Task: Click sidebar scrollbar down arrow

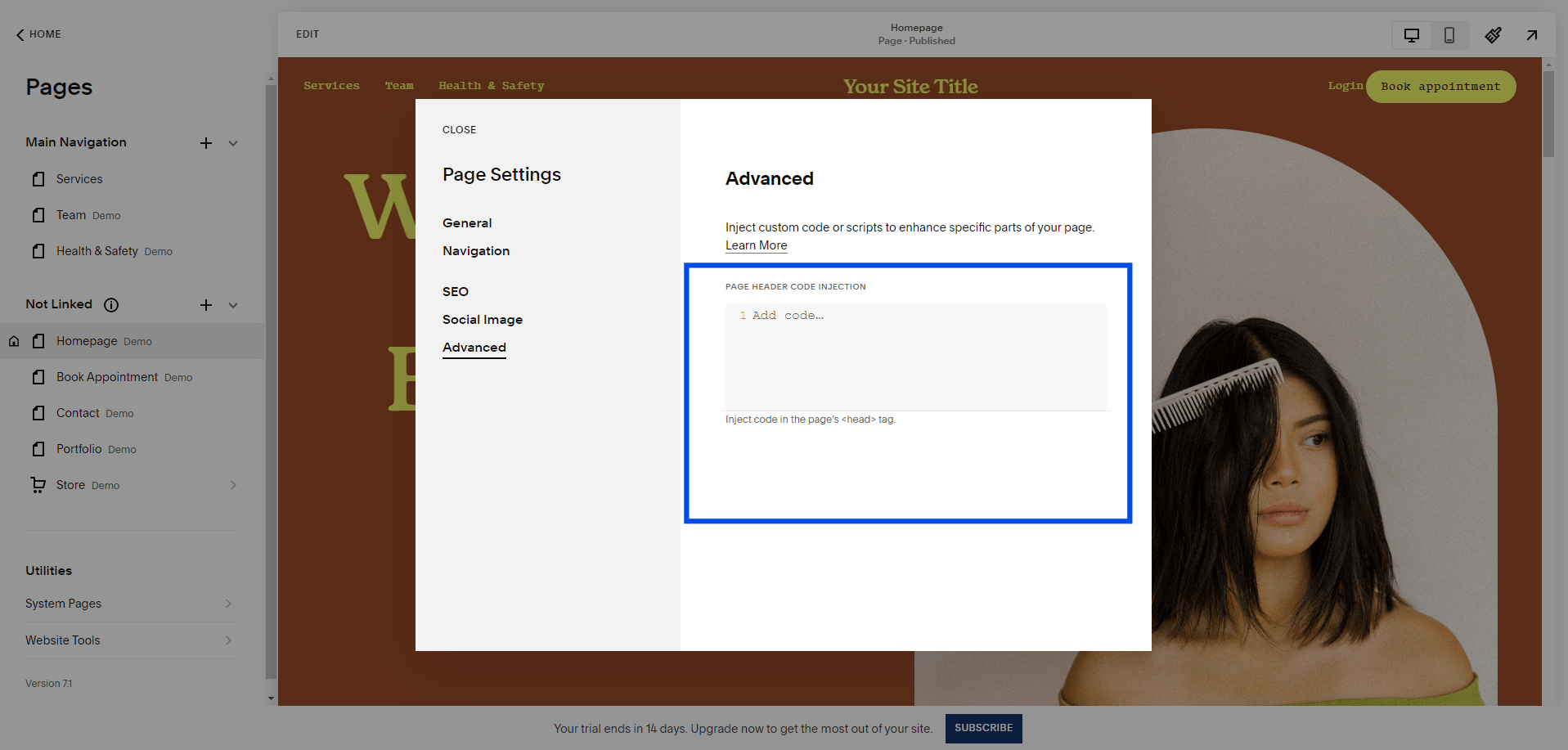Action: (271, 698)
